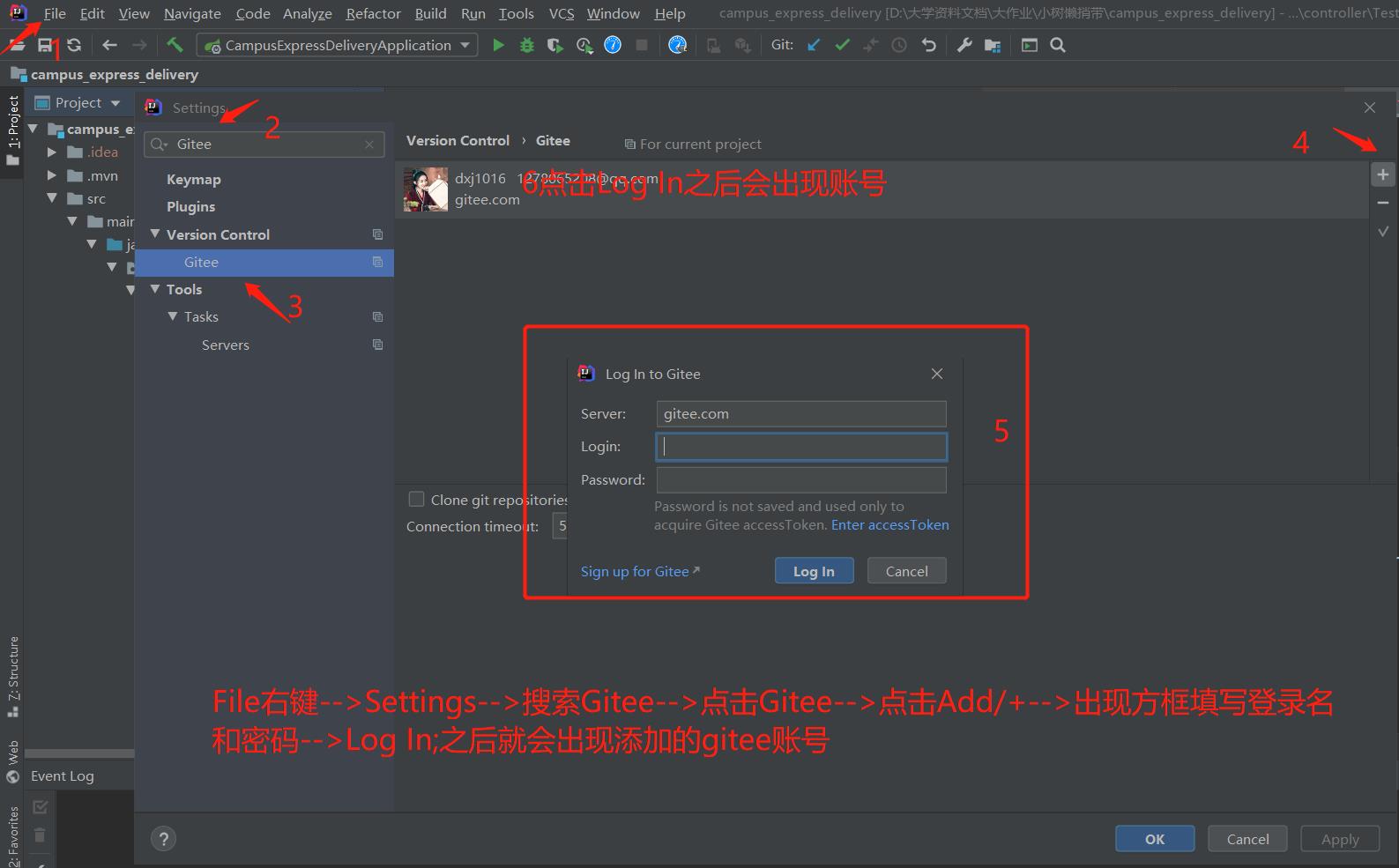Collapse Version Control settings section
1399x868 pixels.
point(155,234)
